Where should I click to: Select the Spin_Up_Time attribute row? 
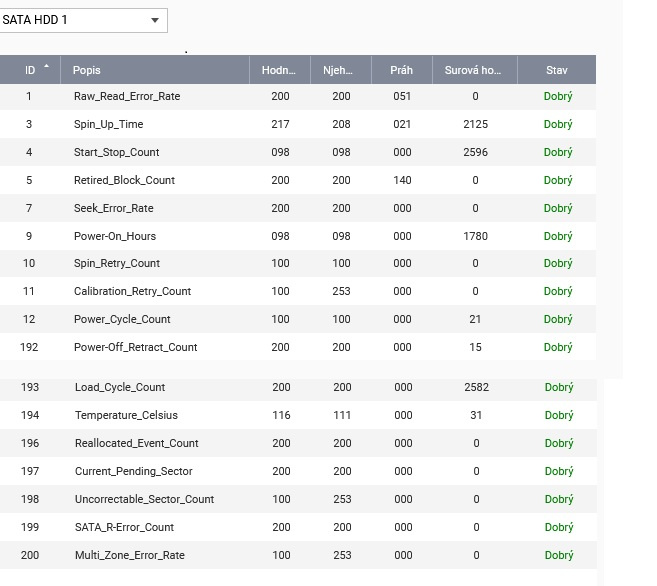(x=108, y=125)
